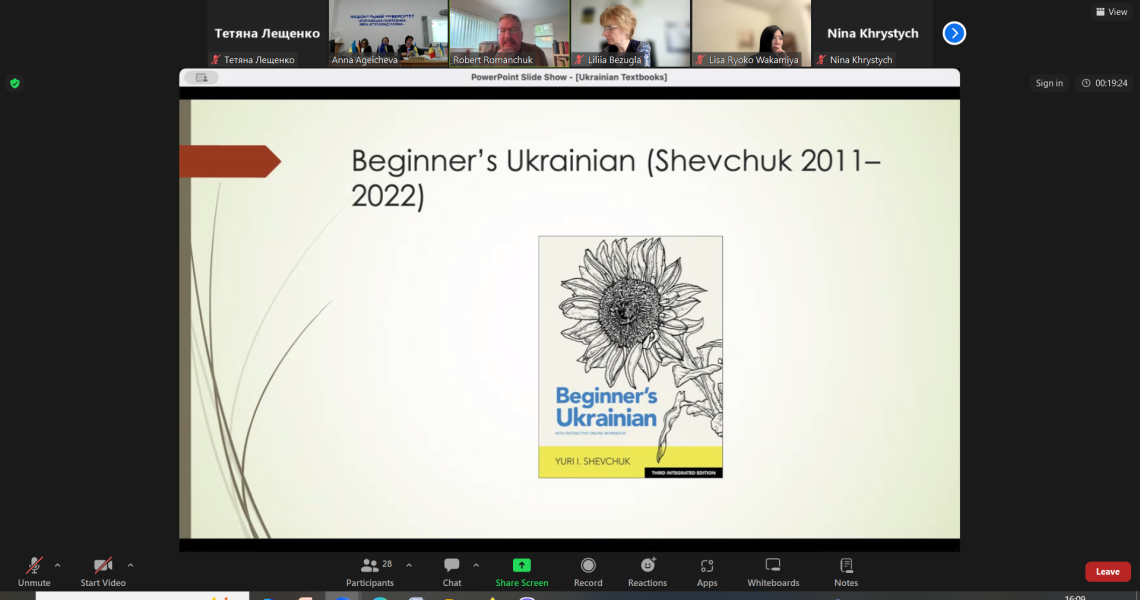Click the red Leave button
Screen dimensions: 1140x600
pyautogui.click(x=1107, y=572)
